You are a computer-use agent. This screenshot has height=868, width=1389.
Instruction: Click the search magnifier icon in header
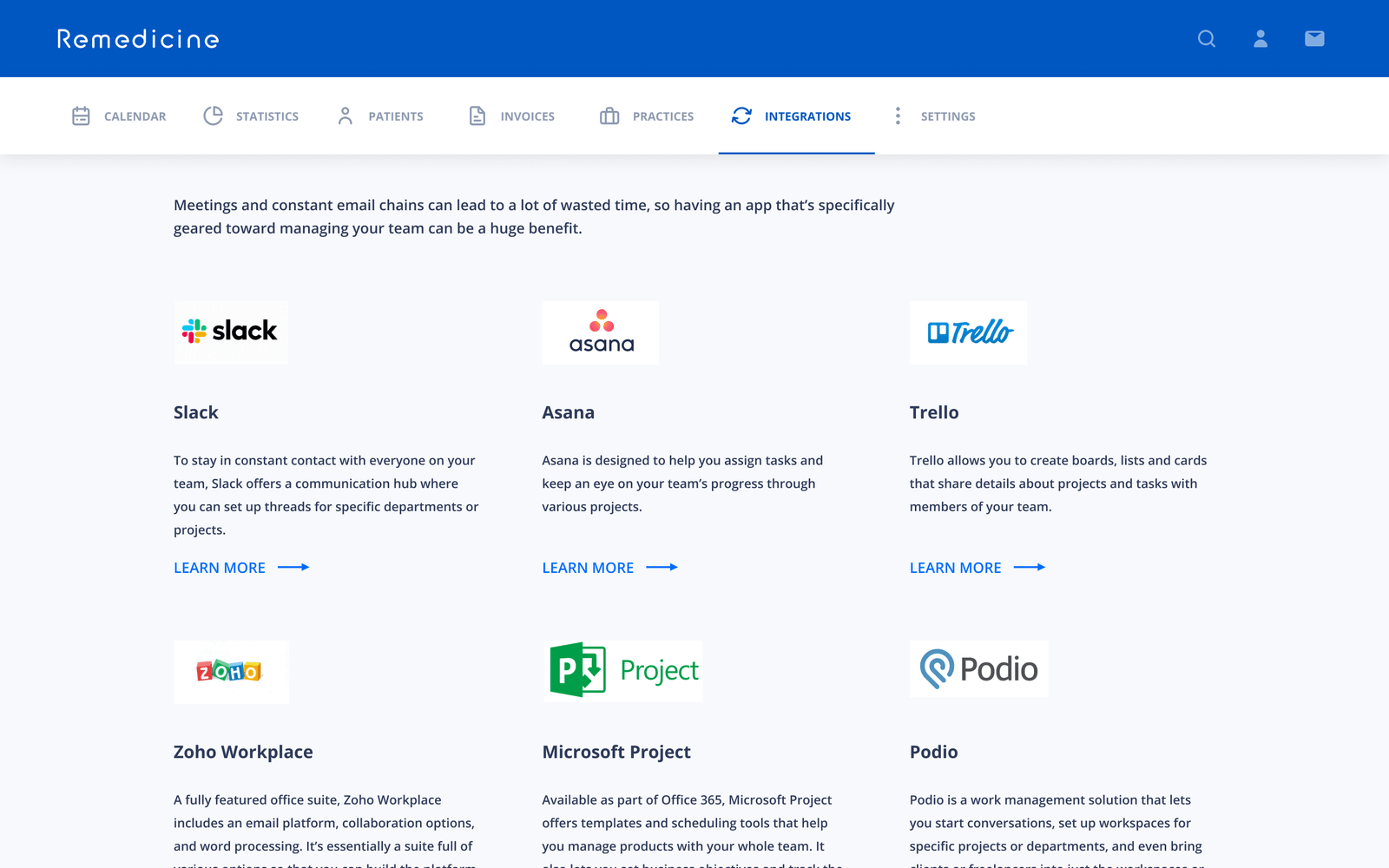(x=1206, y=39)
